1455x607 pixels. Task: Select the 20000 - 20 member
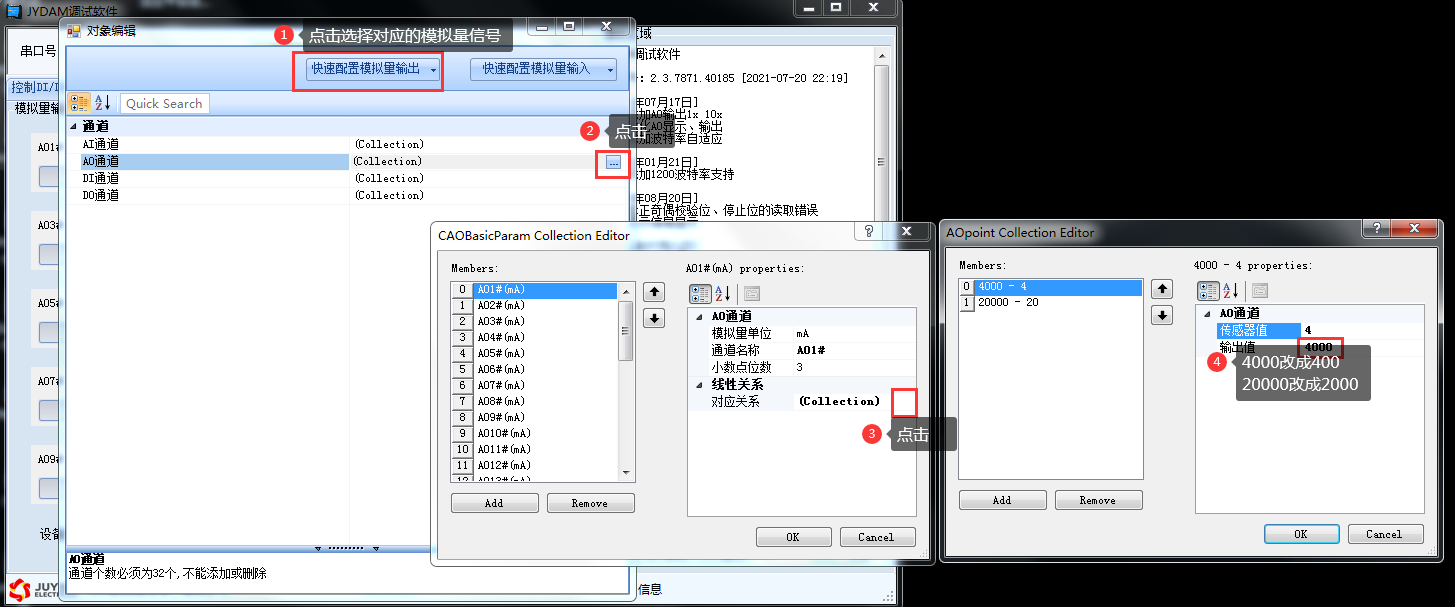pyautogui.click(x=1008, y=303)
